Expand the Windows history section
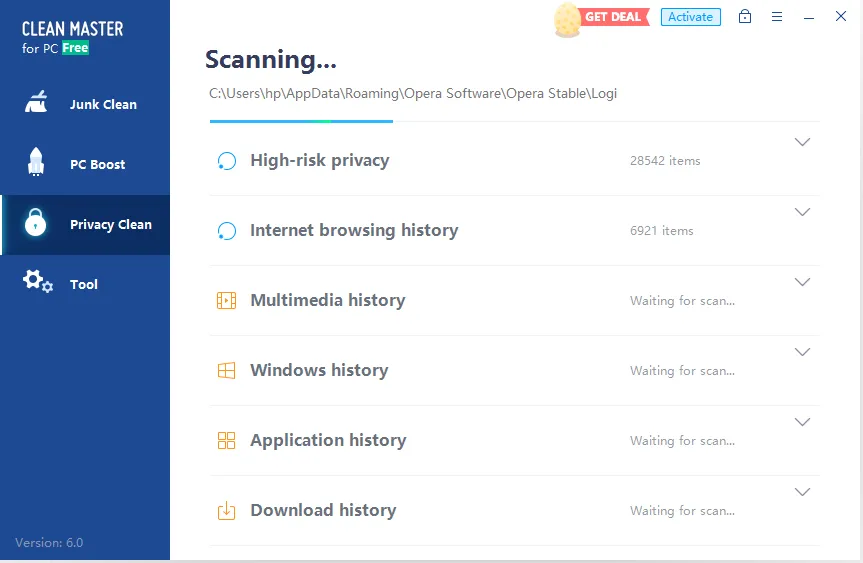Image resolution: width=863 pixels, height=563 pixels. tap(802, 352)
